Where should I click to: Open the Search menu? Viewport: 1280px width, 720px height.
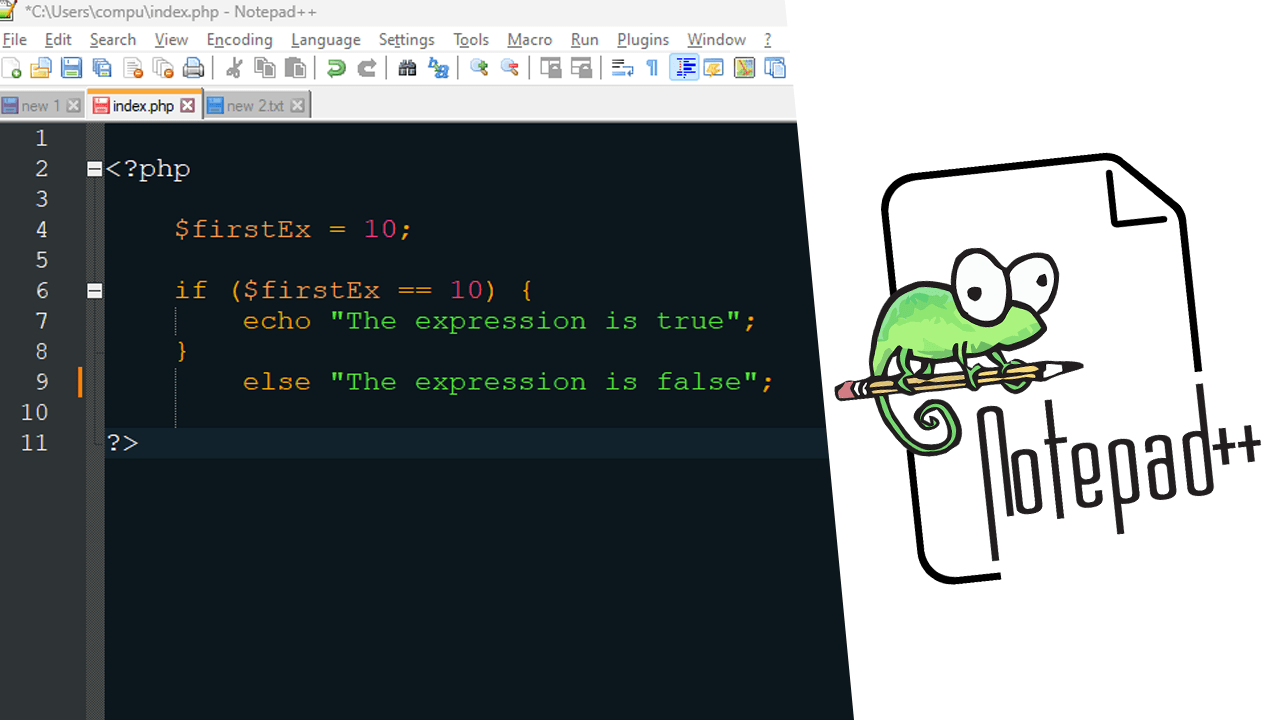point(113,40)
